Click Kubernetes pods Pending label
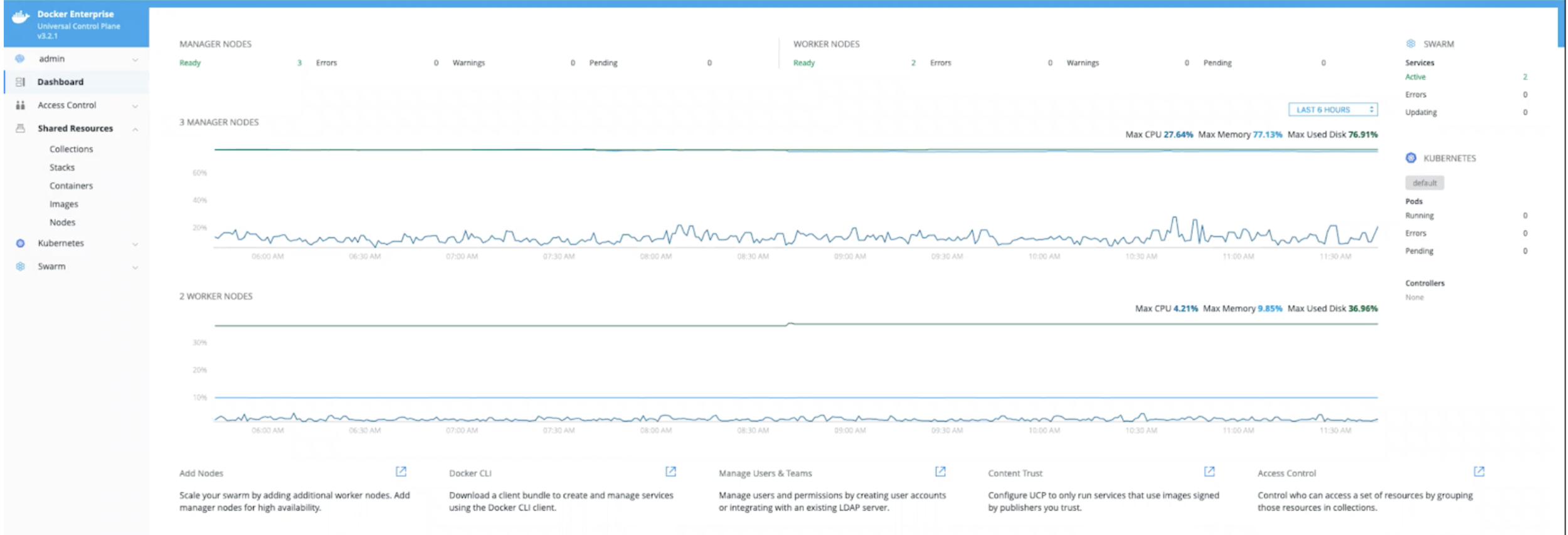 [x=1419, y=251]
